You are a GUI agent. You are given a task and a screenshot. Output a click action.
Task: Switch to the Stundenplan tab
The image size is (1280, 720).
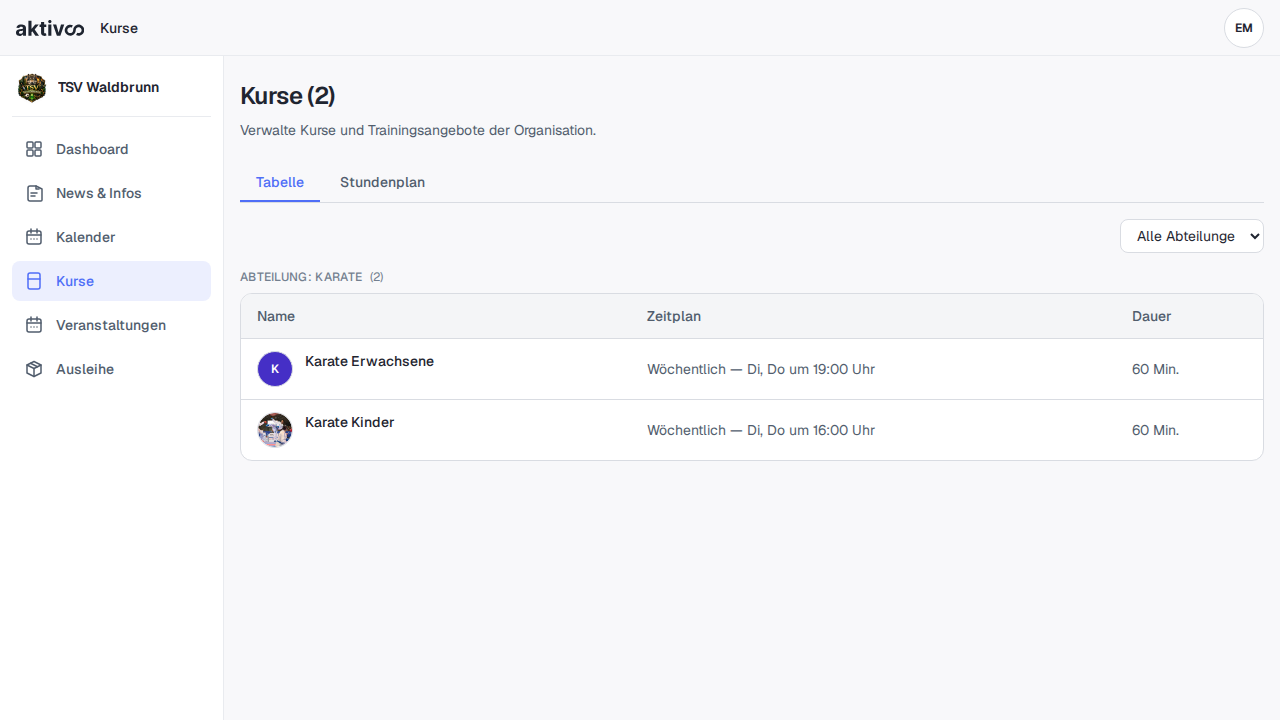click(x=382, y=183)
